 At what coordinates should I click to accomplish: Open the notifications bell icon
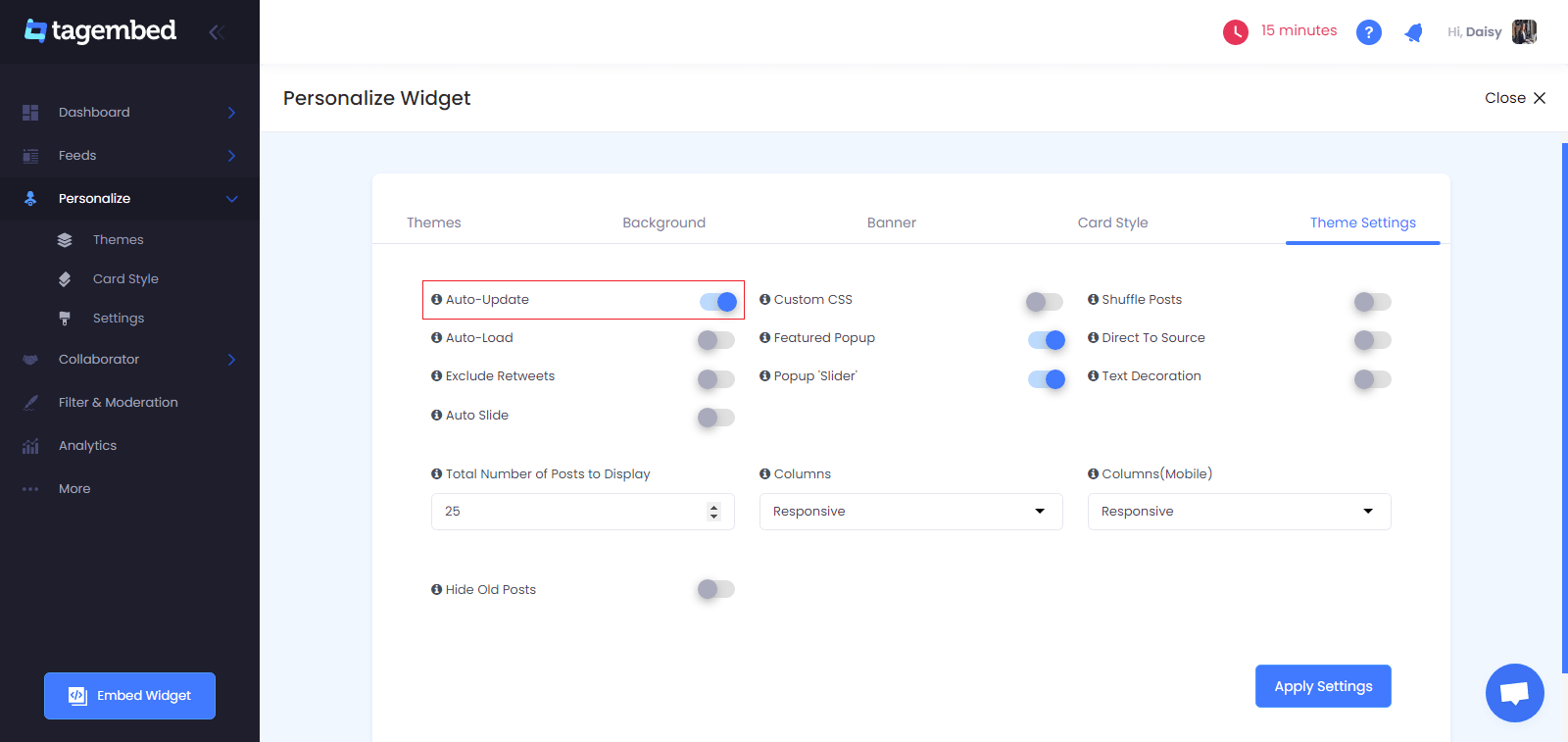[1413, 32]
